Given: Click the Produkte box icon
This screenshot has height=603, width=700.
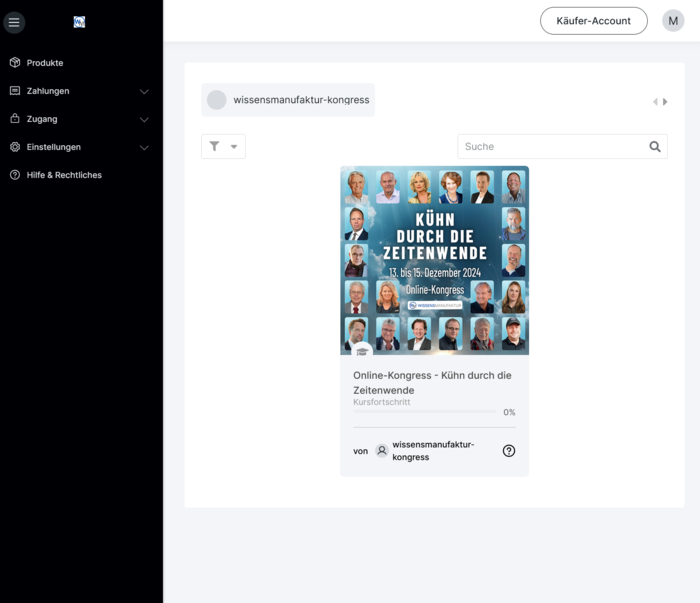Looking at the screenshot, I should (x=15, y=62).
